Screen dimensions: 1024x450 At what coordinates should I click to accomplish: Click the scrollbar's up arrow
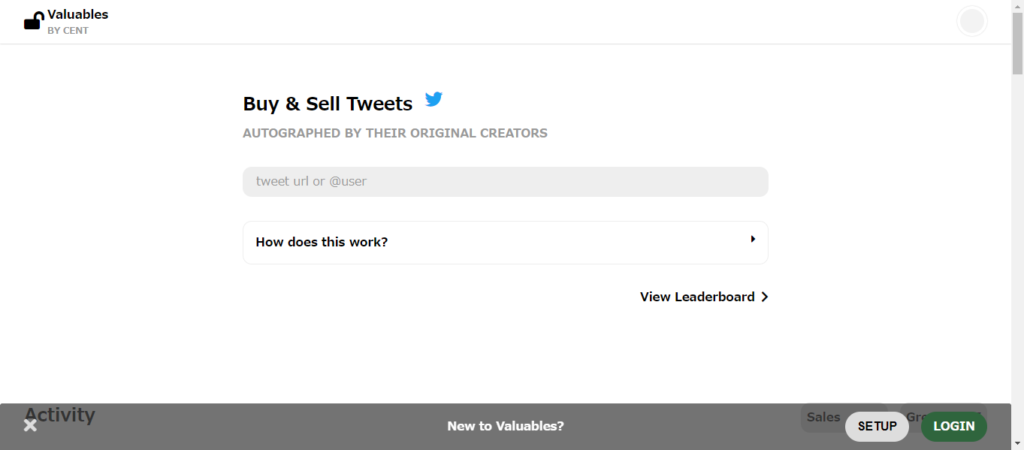[1017, 5]
